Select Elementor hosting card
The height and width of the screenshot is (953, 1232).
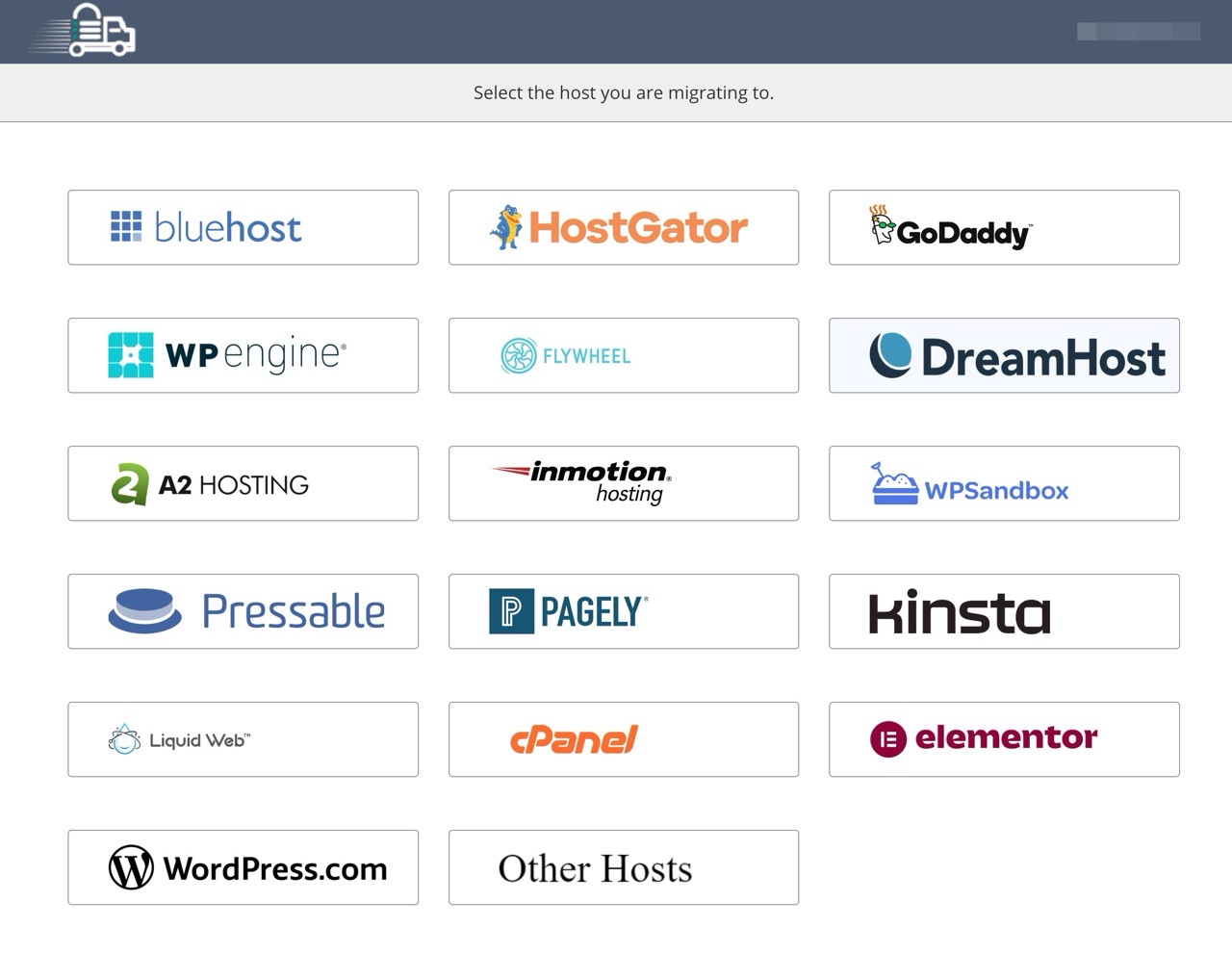click(1004, 739)
